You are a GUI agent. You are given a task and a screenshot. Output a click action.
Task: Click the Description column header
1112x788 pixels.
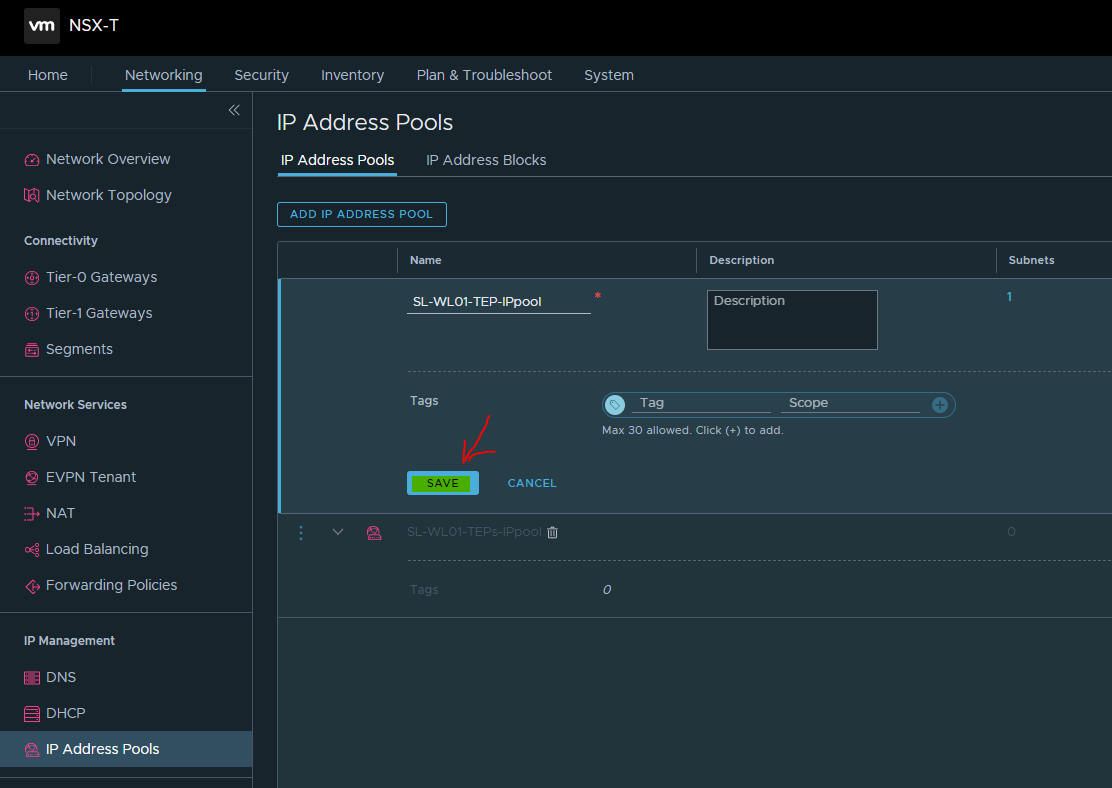pos(741,260)
